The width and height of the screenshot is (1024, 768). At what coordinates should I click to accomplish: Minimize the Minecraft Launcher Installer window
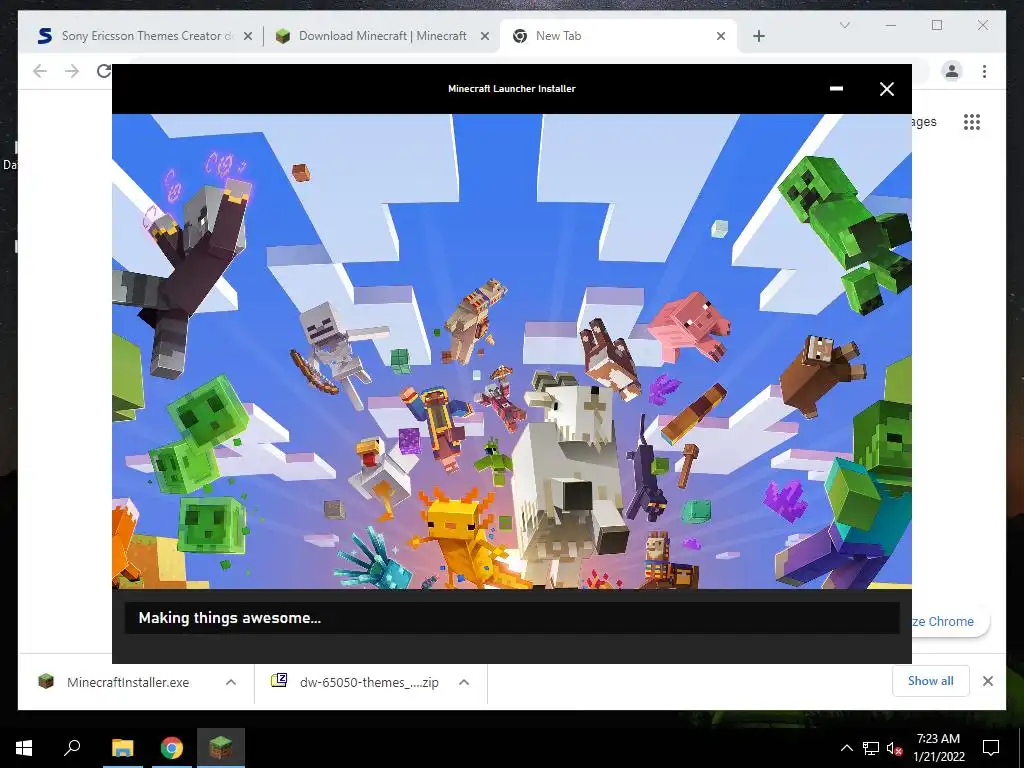pyautogui.click(x=836, y=89)
